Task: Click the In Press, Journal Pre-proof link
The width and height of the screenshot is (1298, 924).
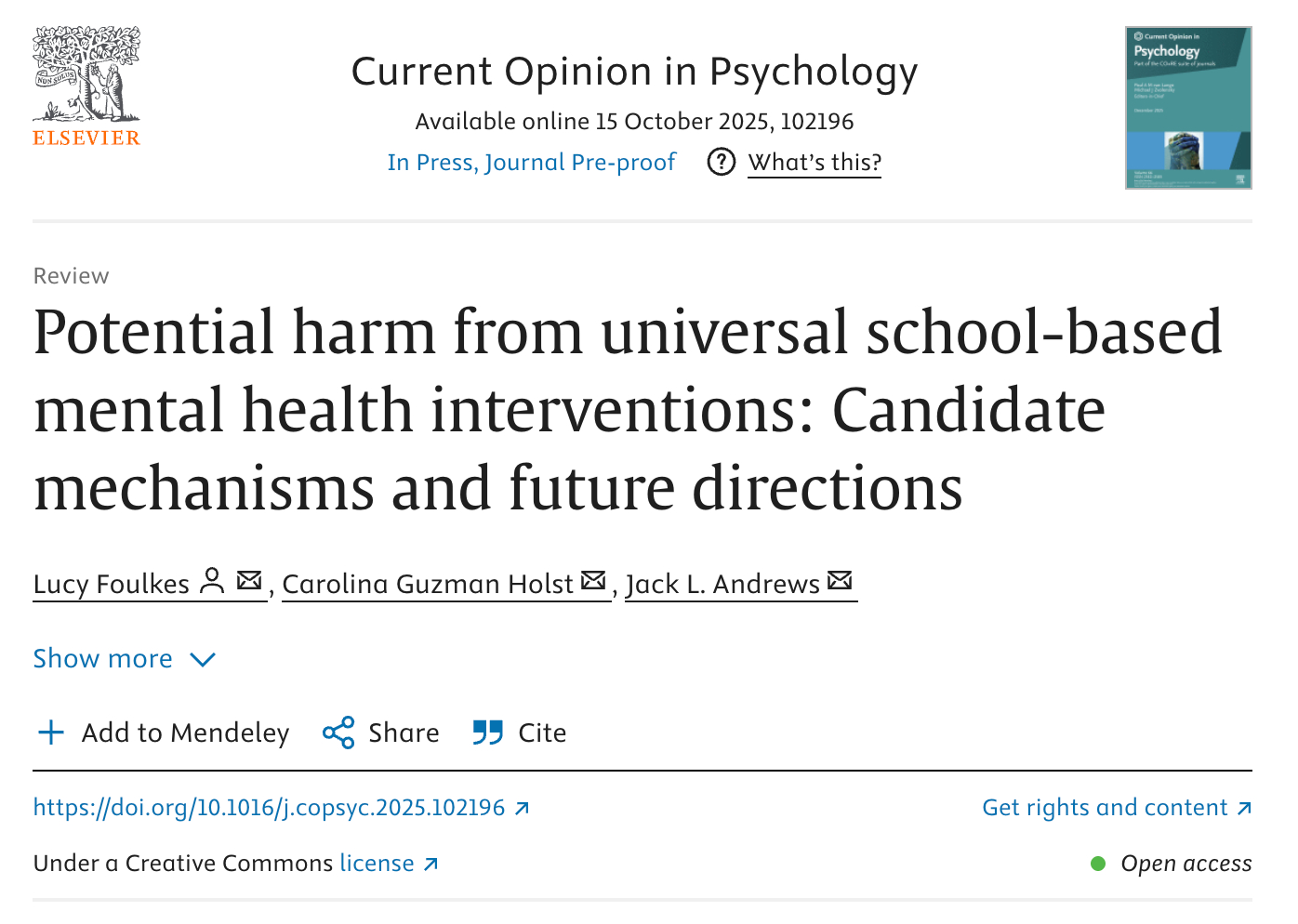Action: click(531, 163)
